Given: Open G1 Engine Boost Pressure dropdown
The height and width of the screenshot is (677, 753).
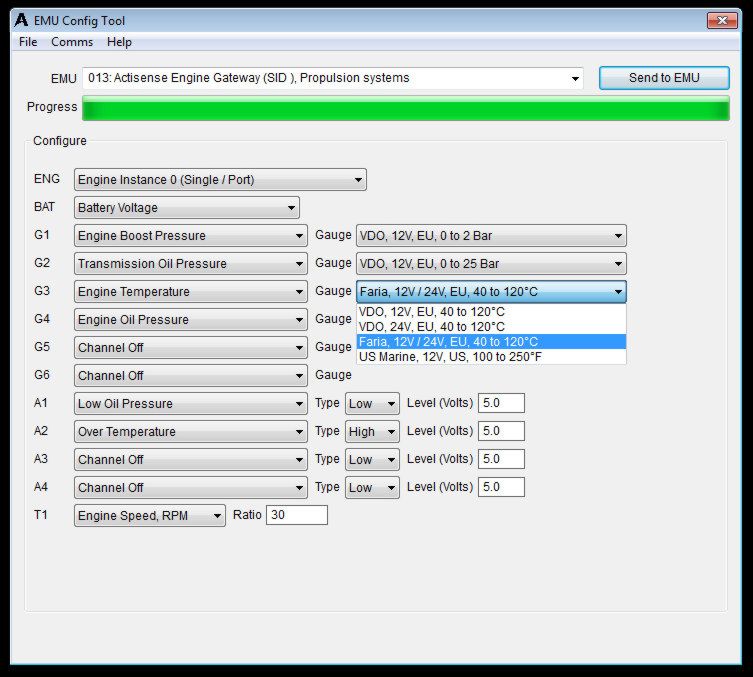Looking at the screenshot, I should click(191, 236).
